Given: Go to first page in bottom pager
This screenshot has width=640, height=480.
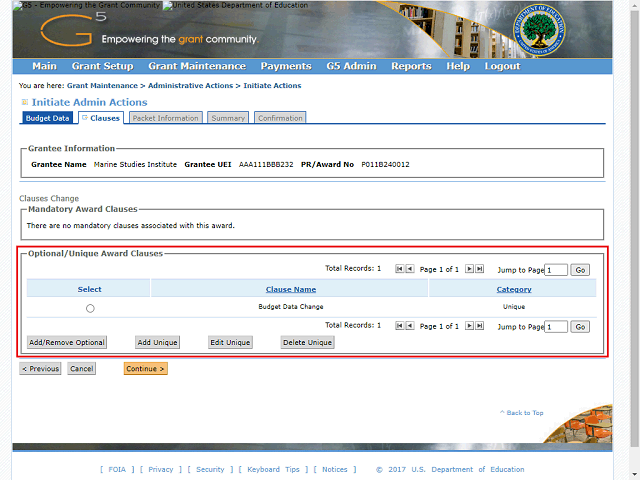Looking at the screenshot, I should 399,325.
